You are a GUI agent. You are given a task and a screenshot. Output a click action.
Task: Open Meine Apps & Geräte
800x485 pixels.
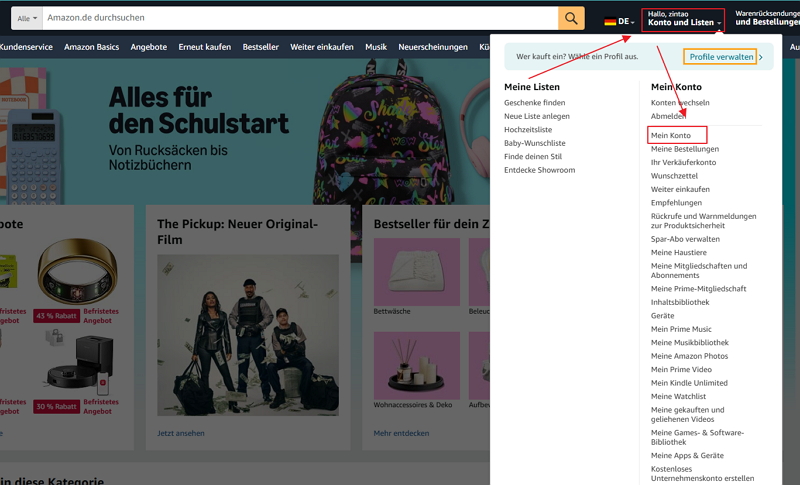[x=687, y=455]
